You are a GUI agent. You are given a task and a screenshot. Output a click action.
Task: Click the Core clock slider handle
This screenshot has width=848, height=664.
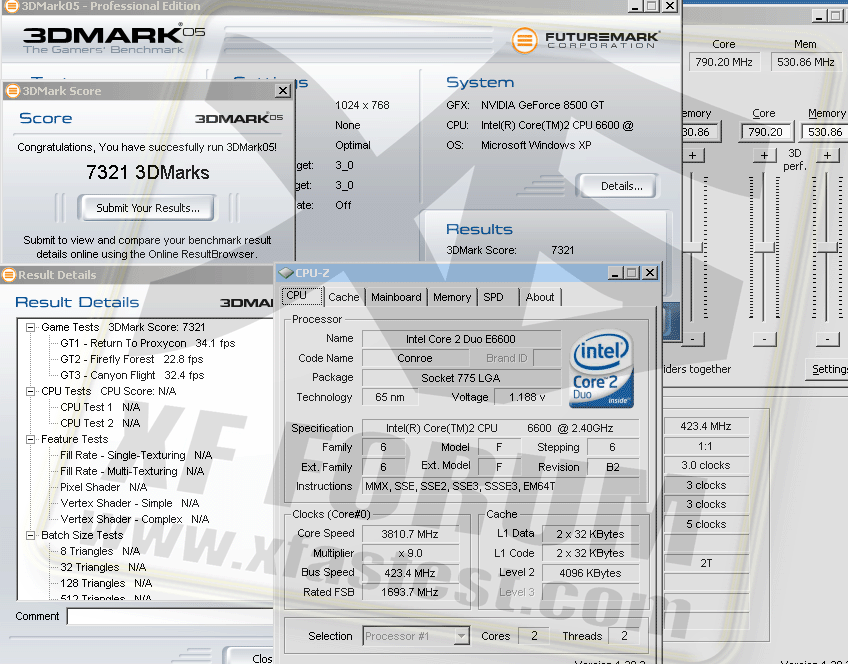click(x=764, y=247)
